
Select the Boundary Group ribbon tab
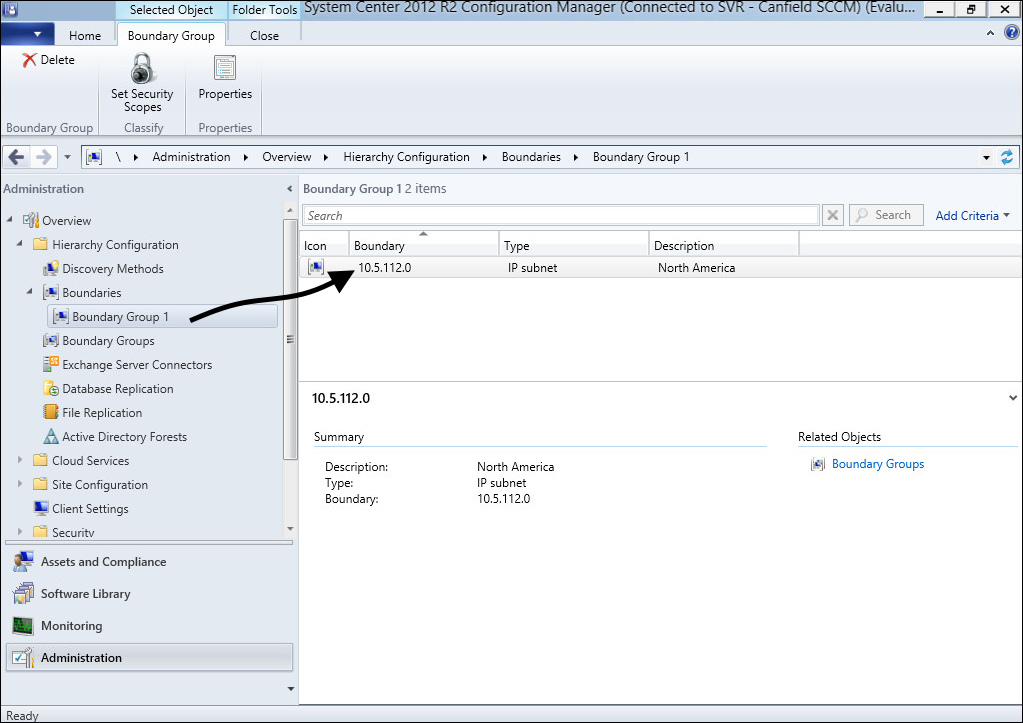click(171, 35)
